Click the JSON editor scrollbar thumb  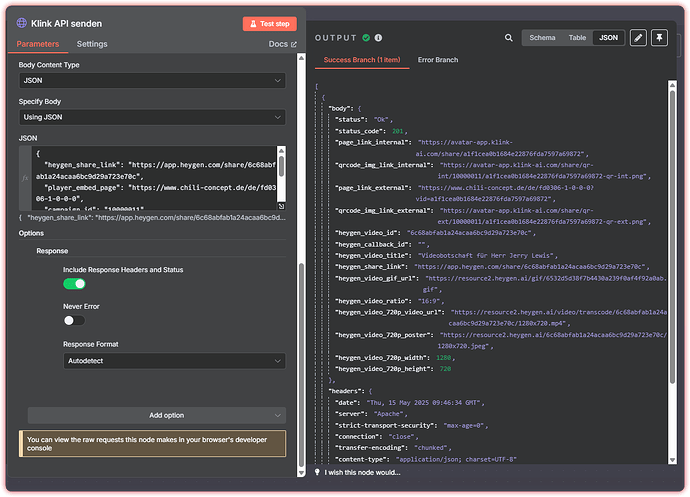[x=281, y=167]
